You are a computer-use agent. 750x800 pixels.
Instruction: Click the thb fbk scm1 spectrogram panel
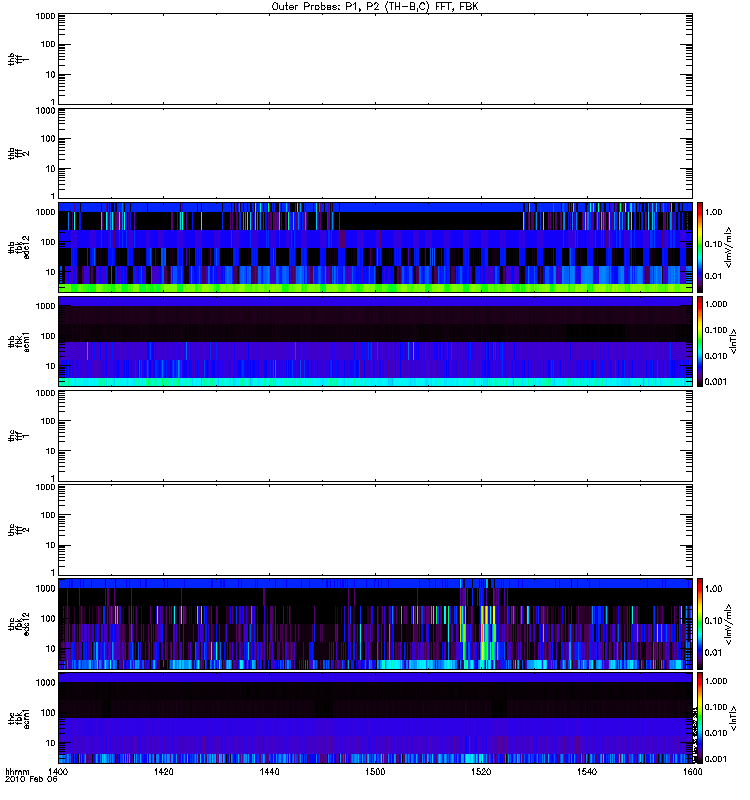pos(376,341)
